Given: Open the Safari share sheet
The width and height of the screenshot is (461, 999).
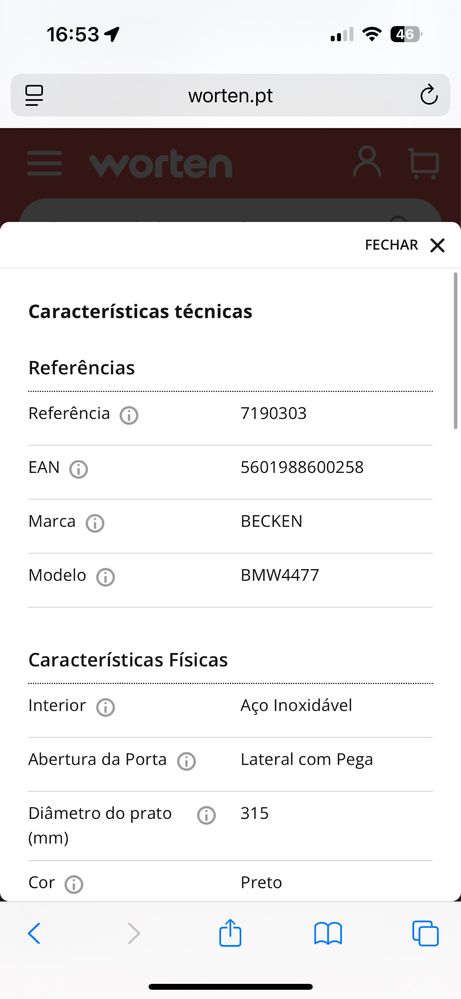Looking at the screenshot, I should coord(230,933).
